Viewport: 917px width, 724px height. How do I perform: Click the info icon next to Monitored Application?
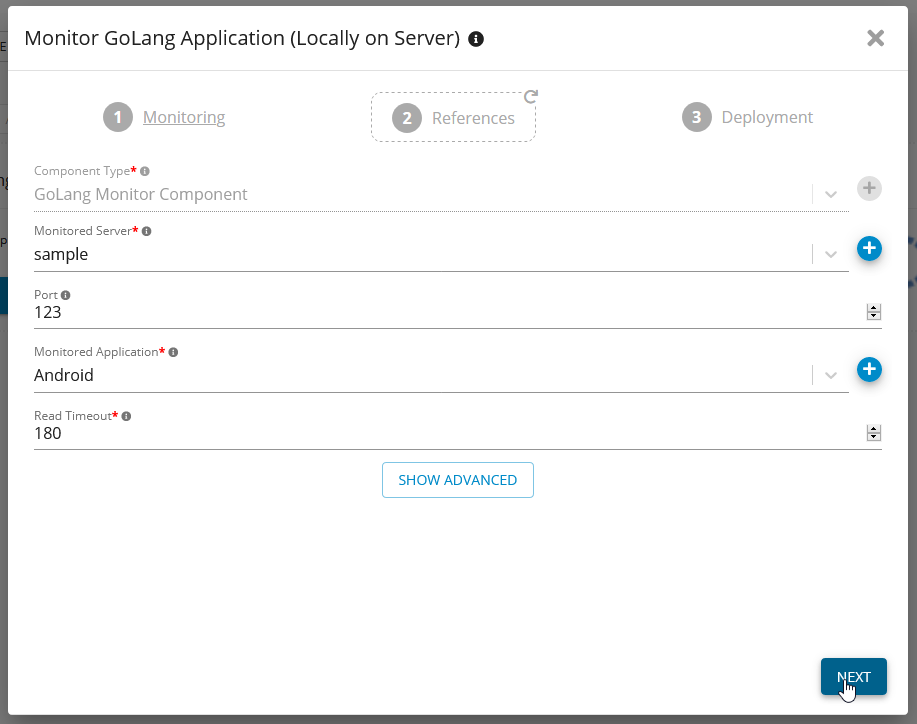pos(173,352)
